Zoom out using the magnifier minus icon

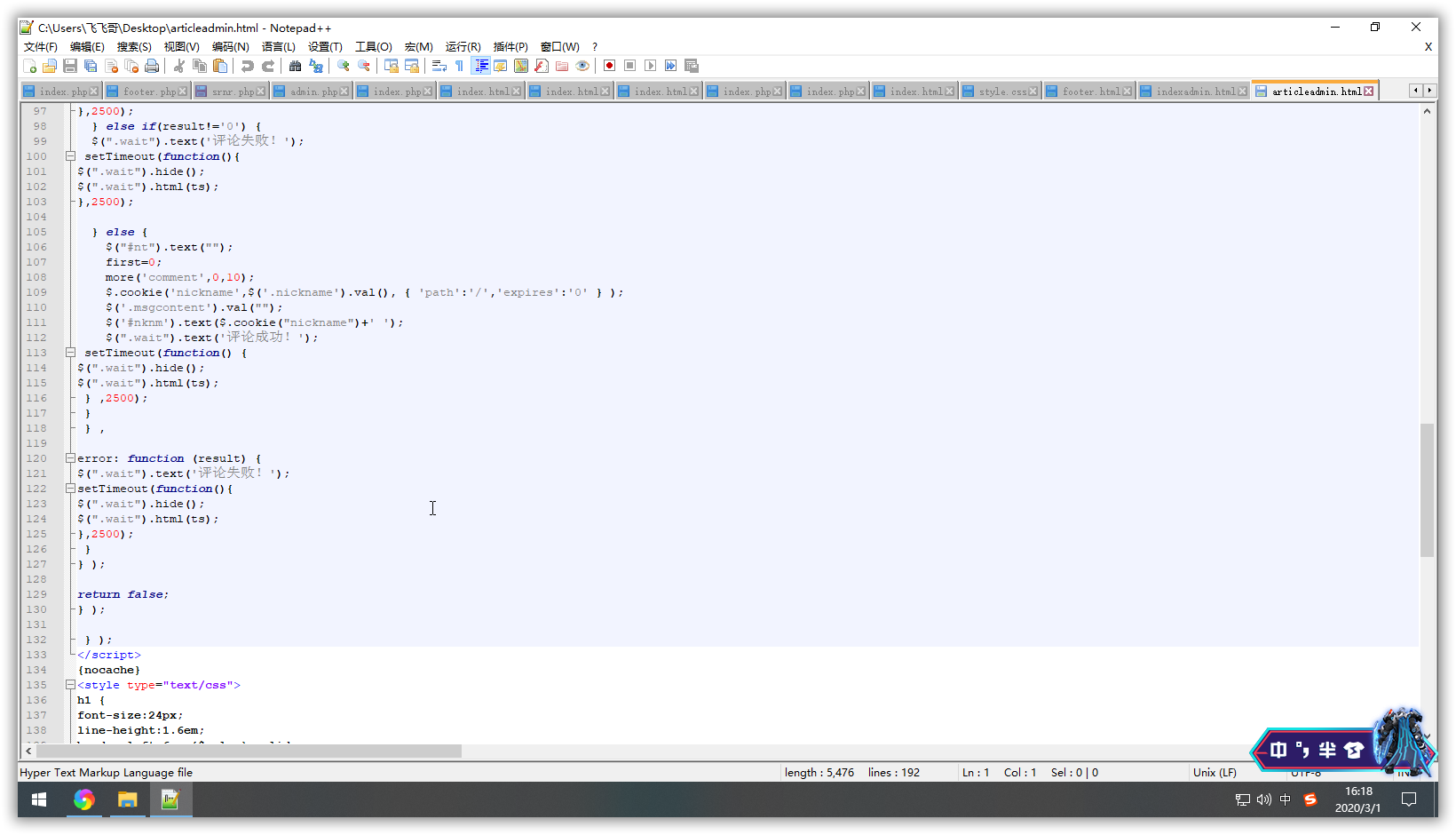pyautogui.click(x=363, y=66)
